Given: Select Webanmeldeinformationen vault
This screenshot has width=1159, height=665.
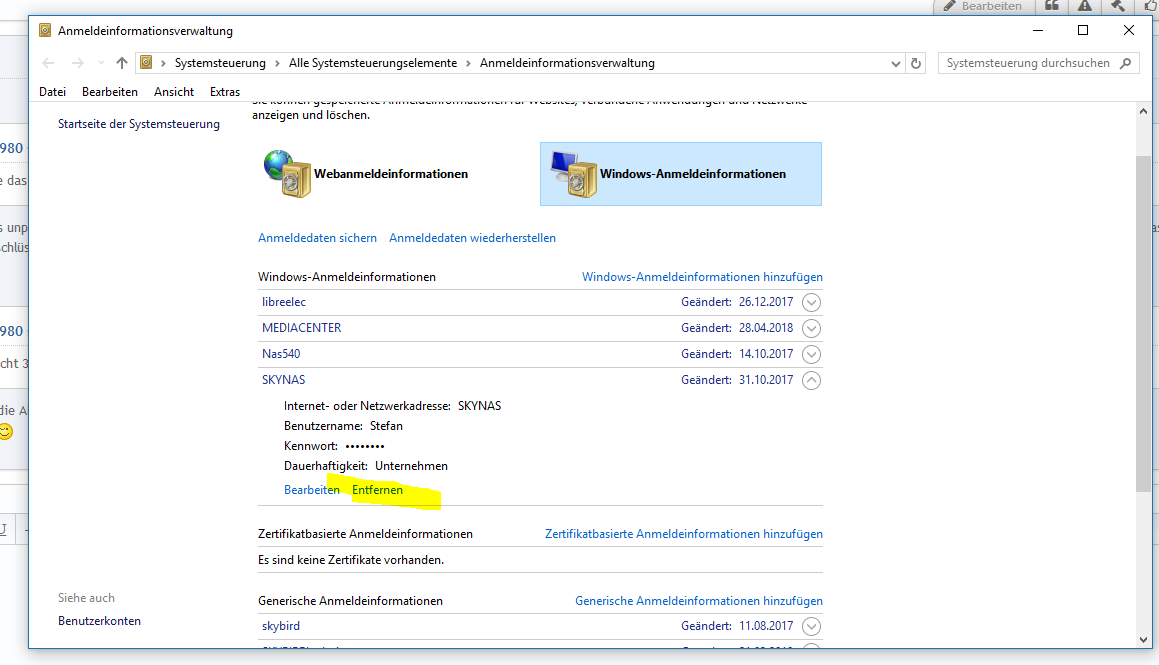Looking at the screenshot, I should [366, 174].
